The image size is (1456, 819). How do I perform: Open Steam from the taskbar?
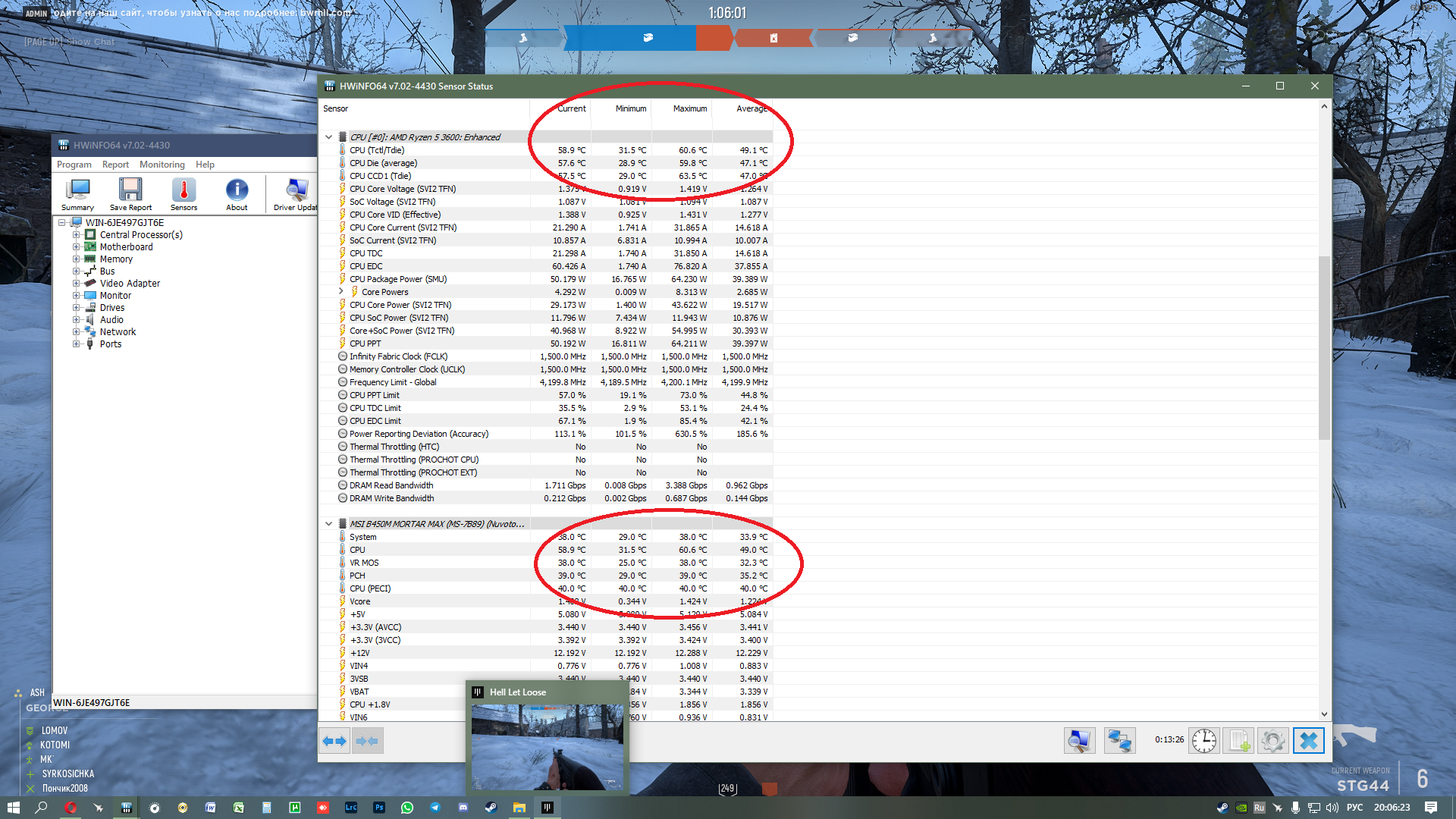pyautogui.click(x=491, y=808)
